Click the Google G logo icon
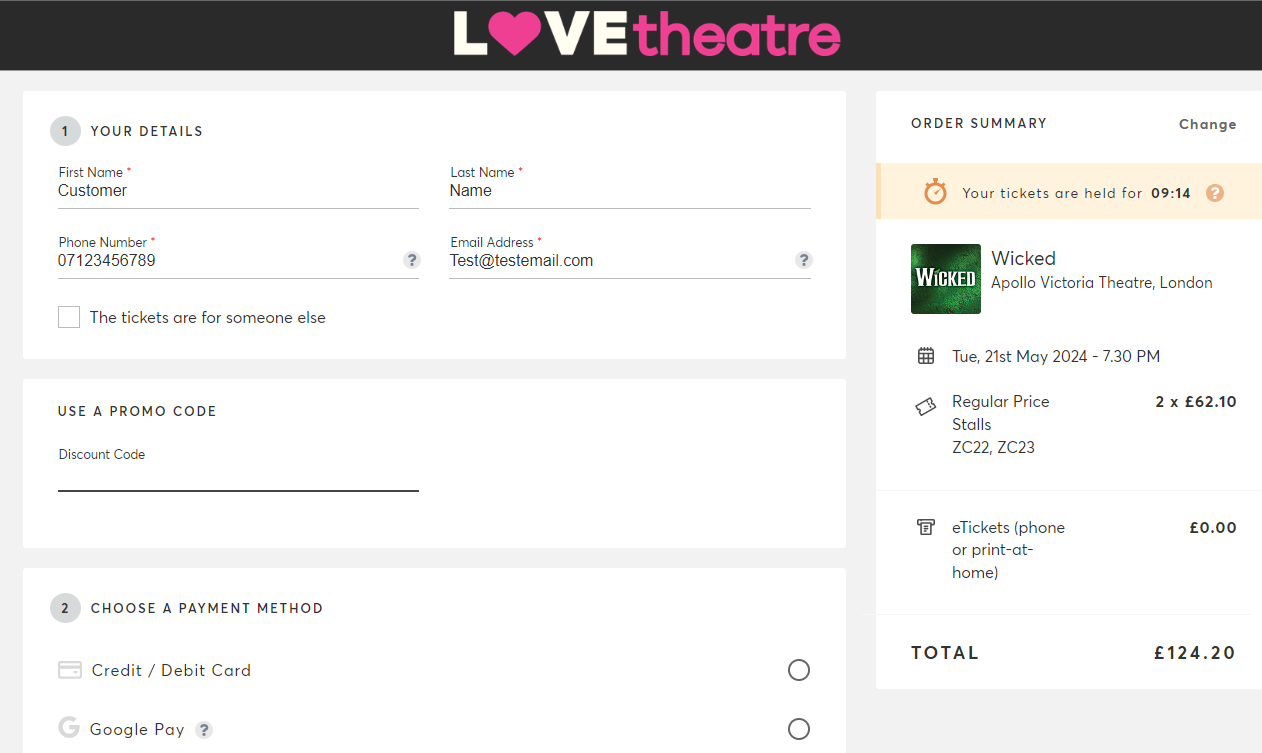The width and height of the screenshot is (1262, 753). tap(69, 728)
